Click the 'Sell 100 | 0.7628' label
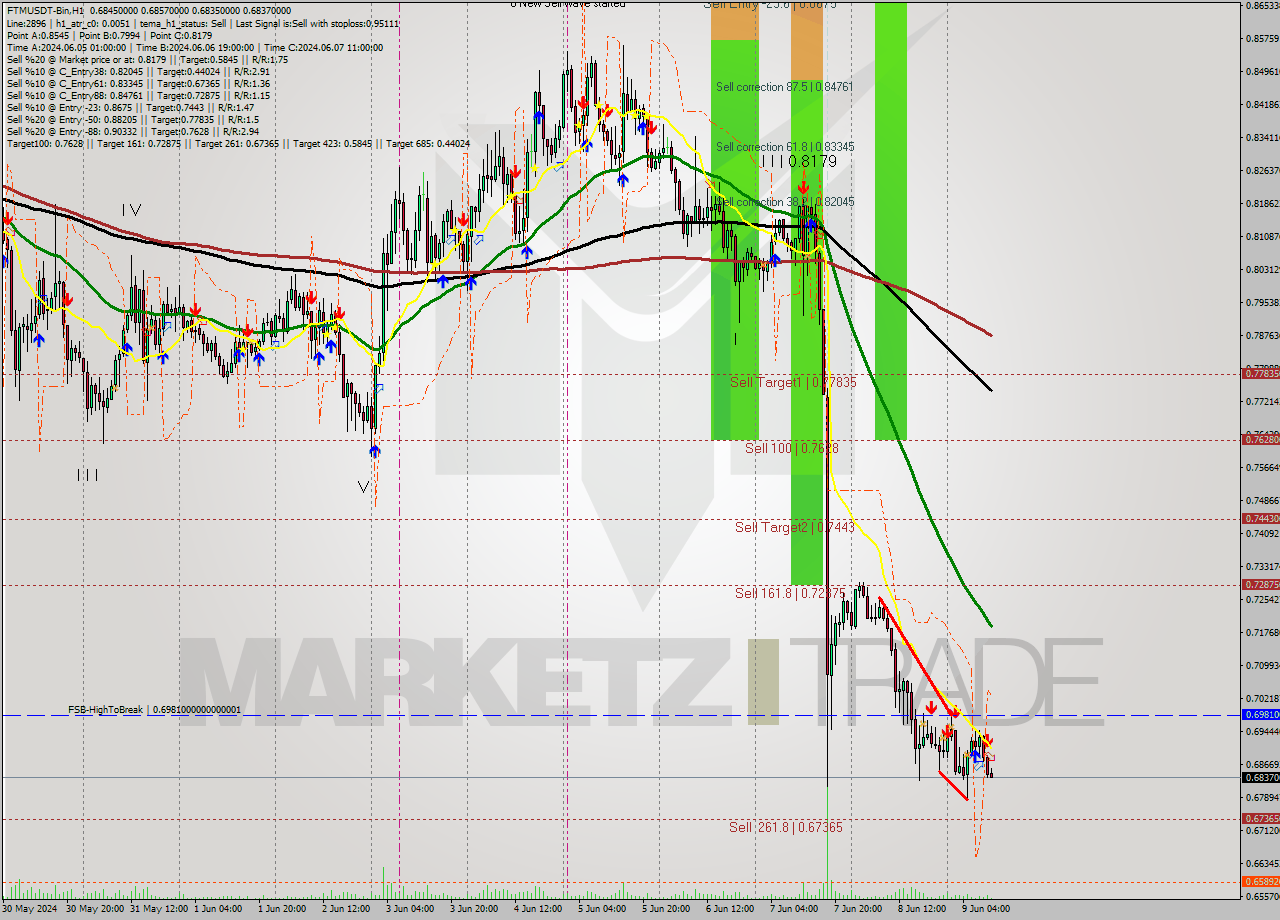The image size is (1280, 920). pyautogui.click(x=791, y=448)
